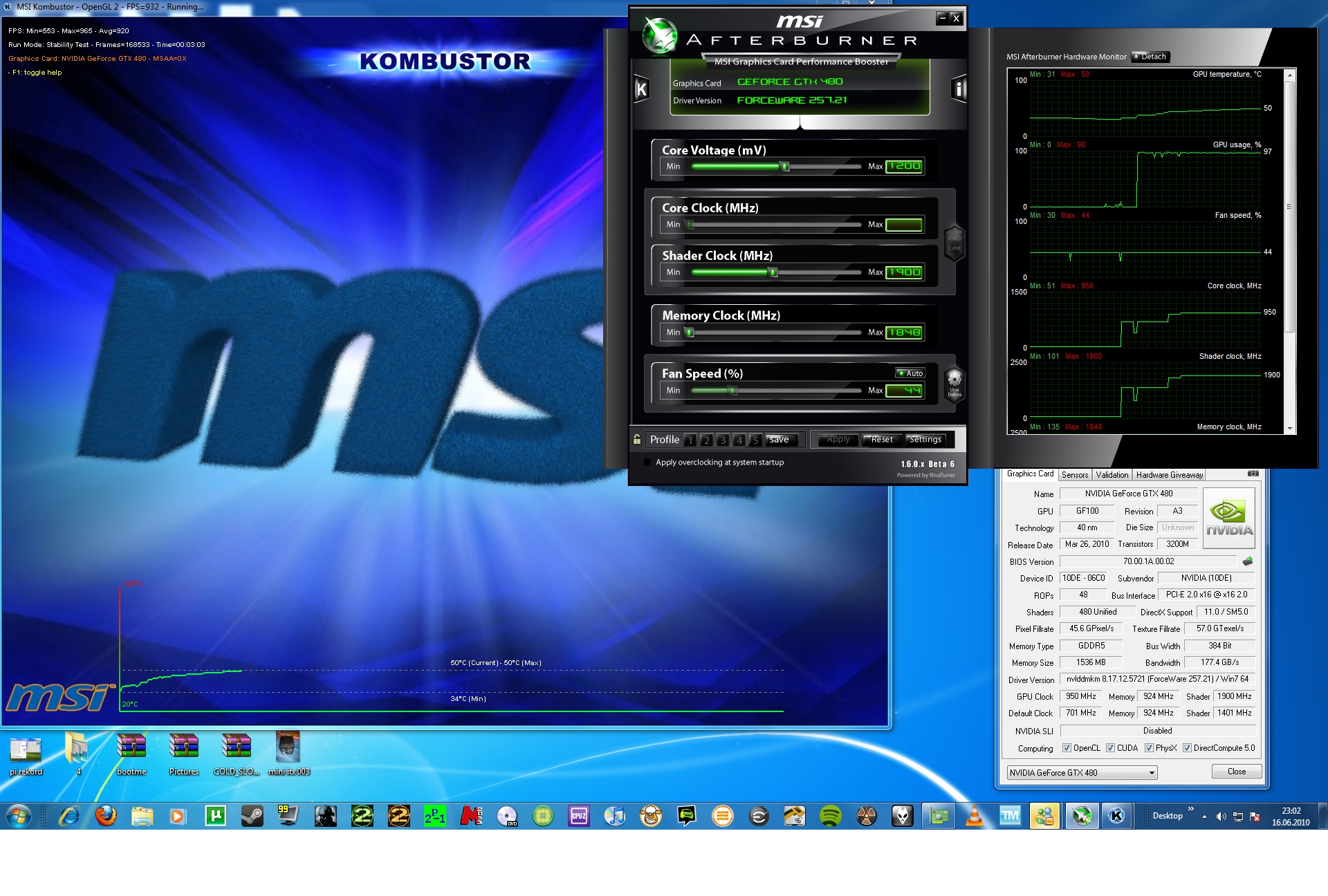Switch to the GPU-Z Sensors tab
This screenshot has width=1328, height=896.
[1075, 475]
